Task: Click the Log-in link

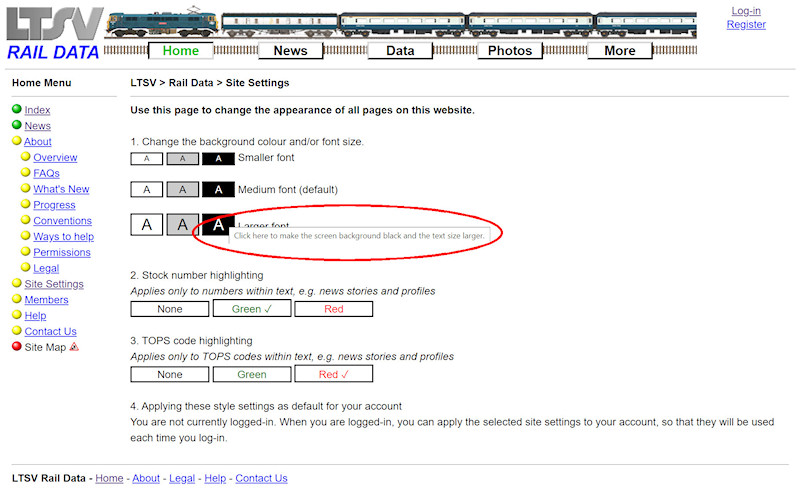Action: 746,11
